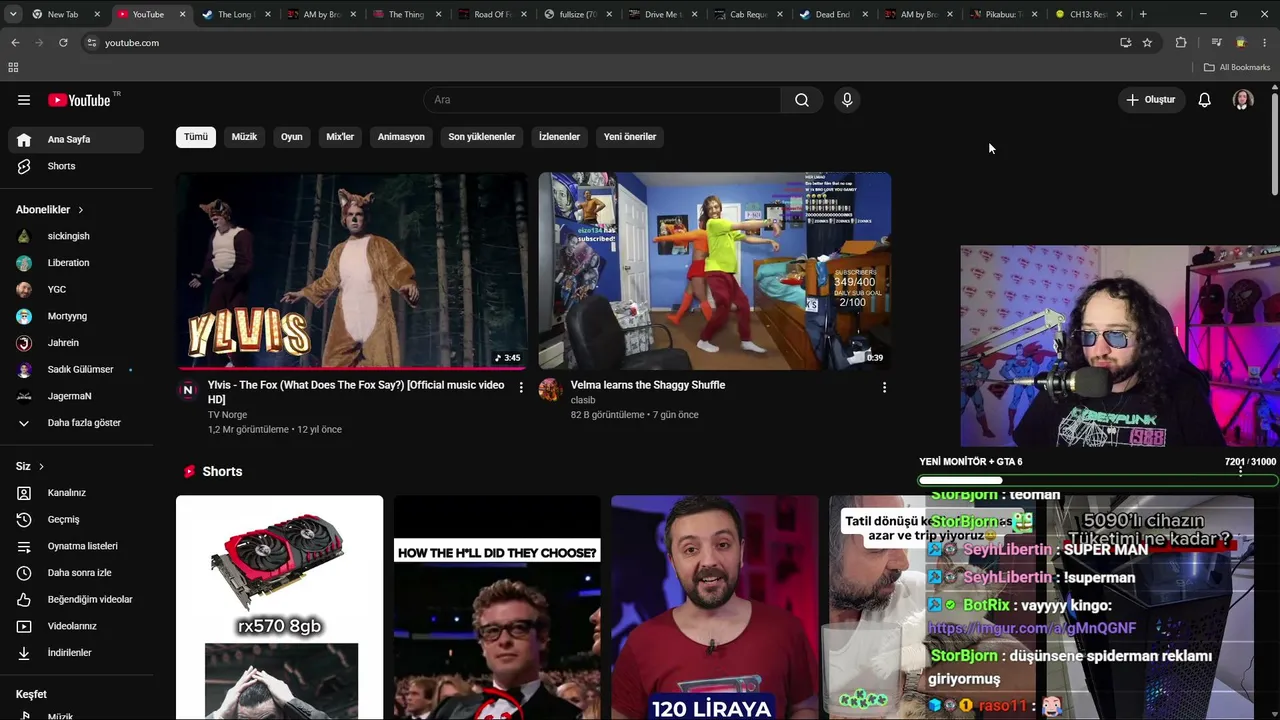Open the TV Norge channel avatar

coord(187,390)
